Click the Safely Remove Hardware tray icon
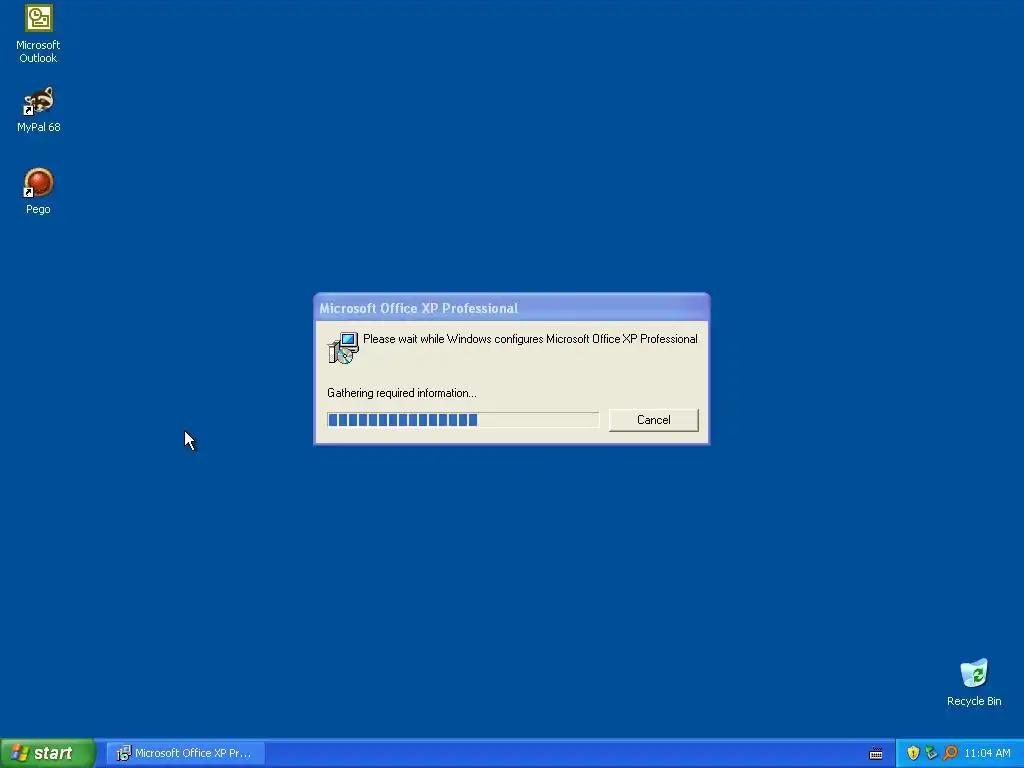This screenshot has width=1024, height=768. coord(931,753)
